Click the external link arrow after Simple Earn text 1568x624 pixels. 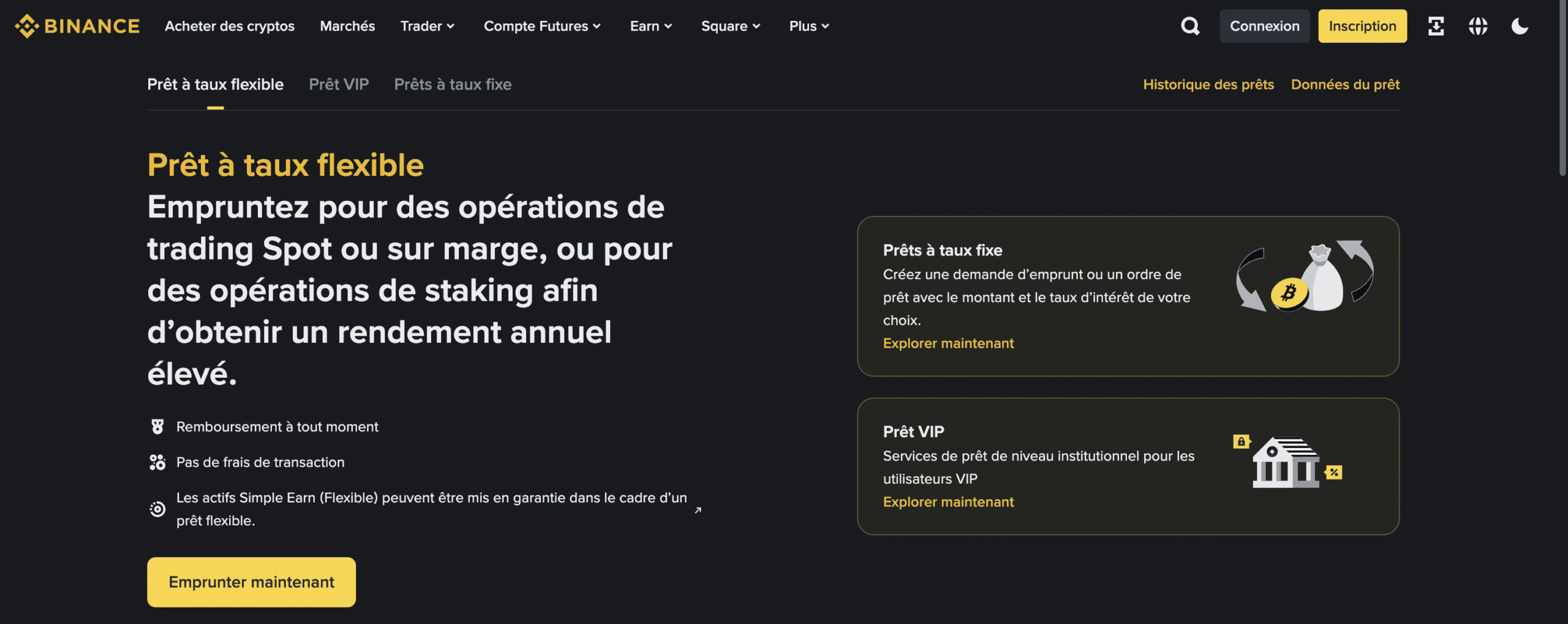pyautogui.click(x=698, y=510)
